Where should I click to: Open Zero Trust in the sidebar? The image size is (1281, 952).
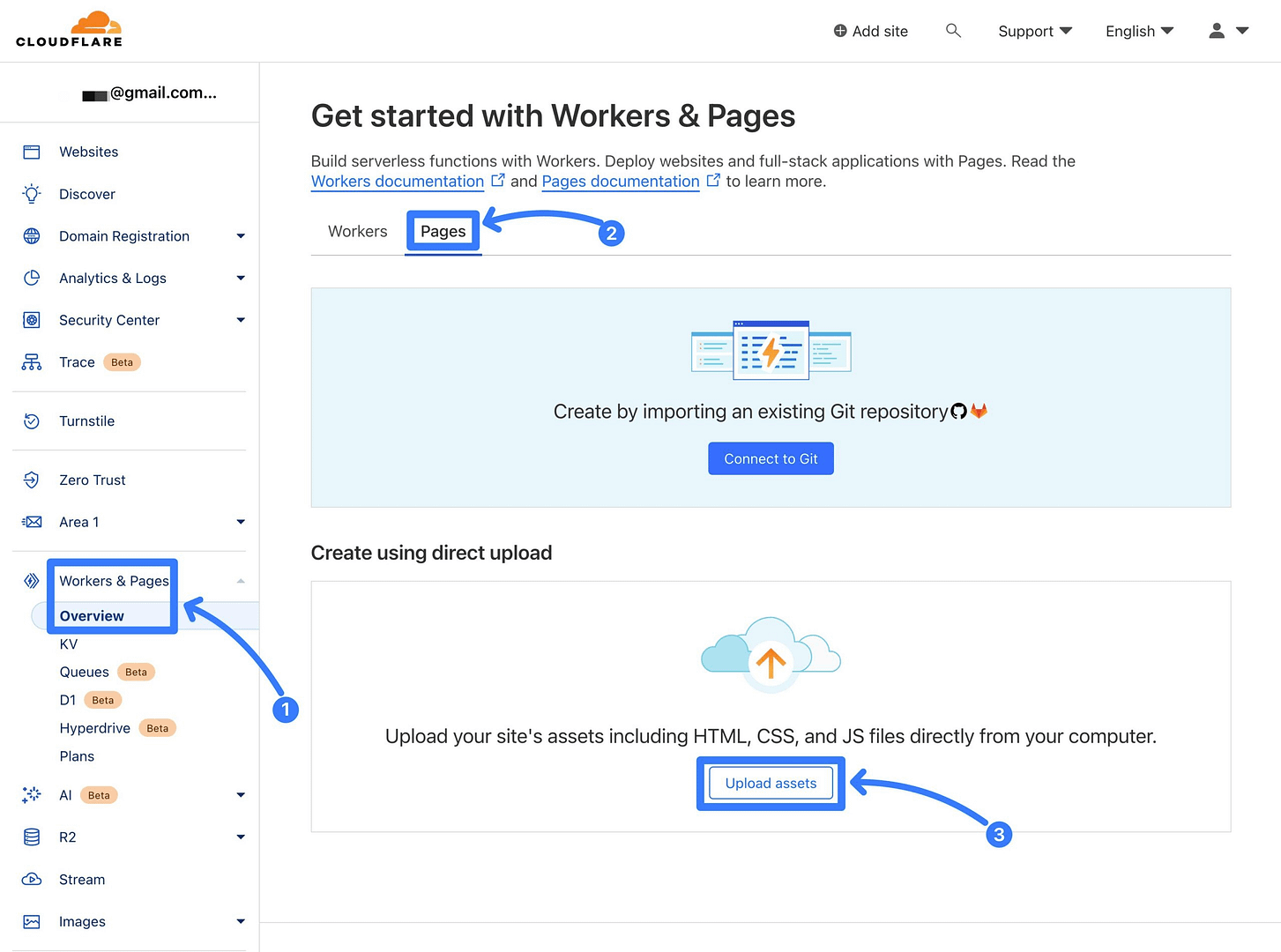click(x=93, y=480)
